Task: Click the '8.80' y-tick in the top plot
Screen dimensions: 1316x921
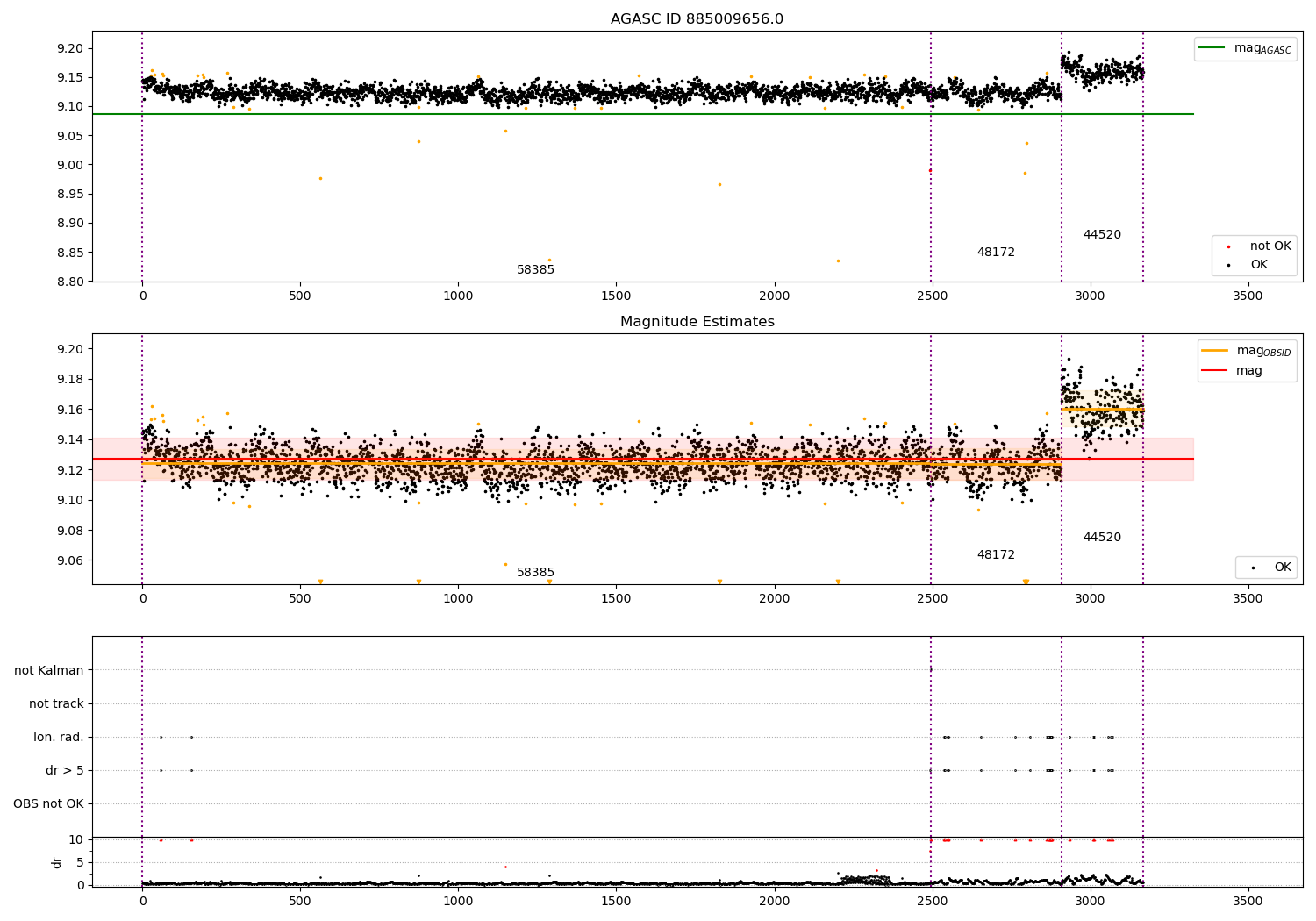Action: (x=70, y=282)
